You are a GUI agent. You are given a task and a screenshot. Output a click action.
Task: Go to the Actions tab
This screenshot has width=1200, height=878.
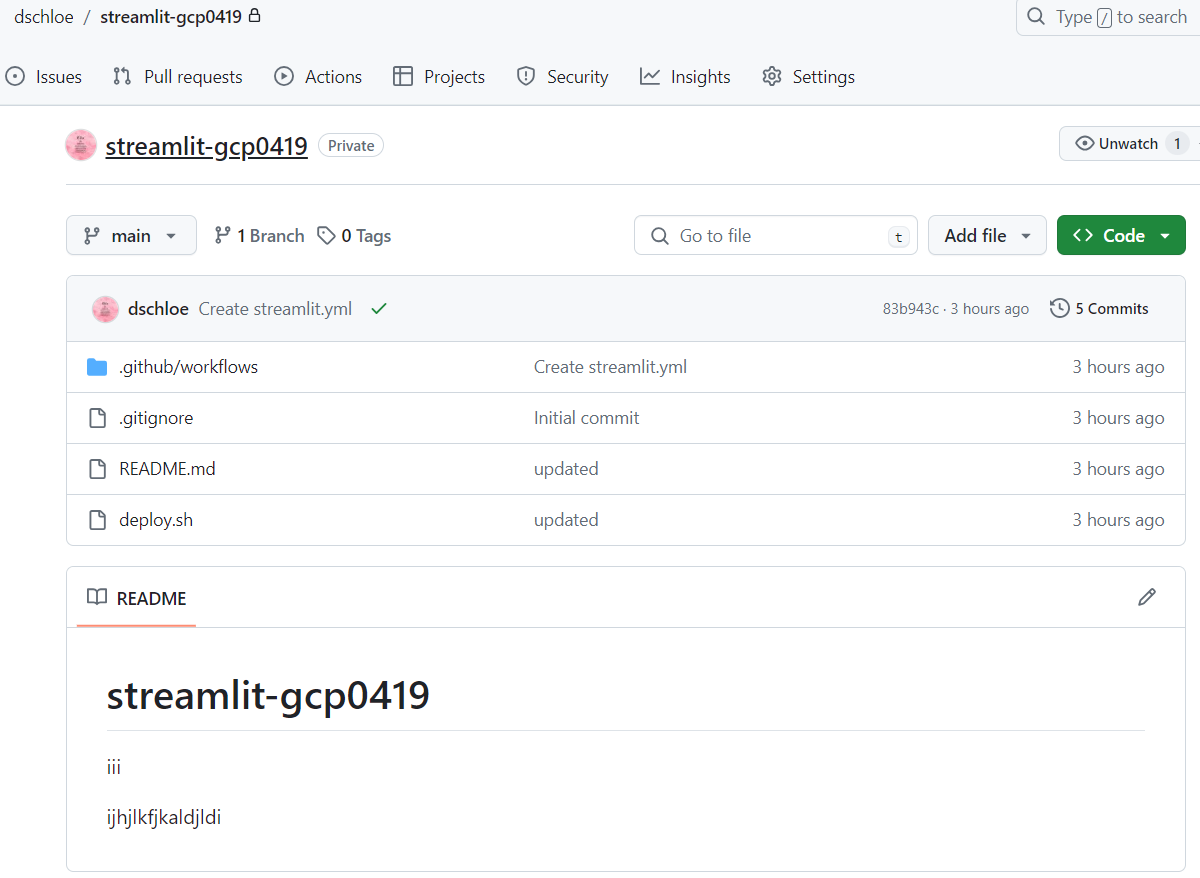coord(319,77)
